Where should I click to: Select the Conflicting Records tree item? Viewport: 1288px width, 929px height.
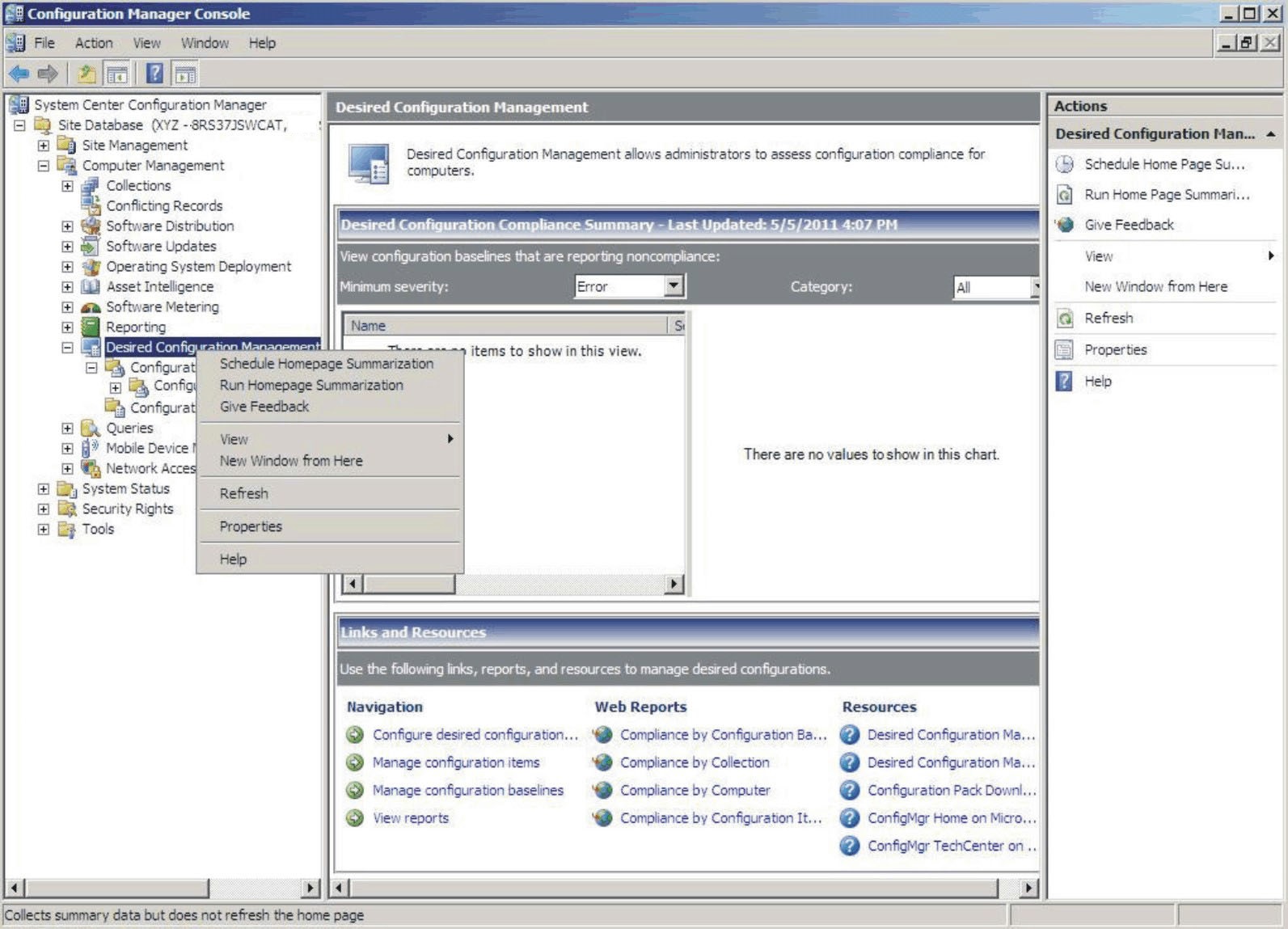click(164, 206)
